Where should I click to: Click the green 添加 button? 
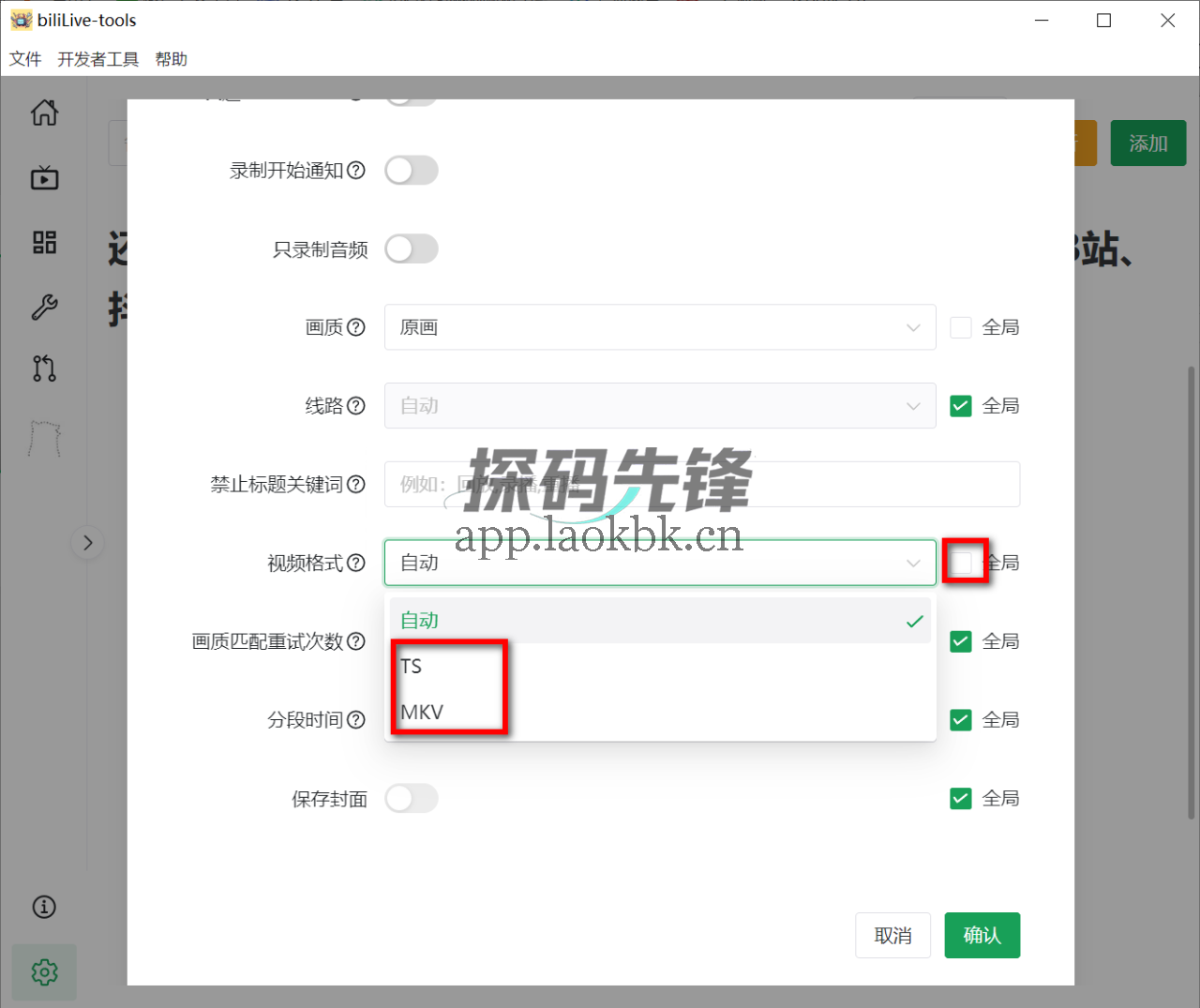tap(1148, 143)
